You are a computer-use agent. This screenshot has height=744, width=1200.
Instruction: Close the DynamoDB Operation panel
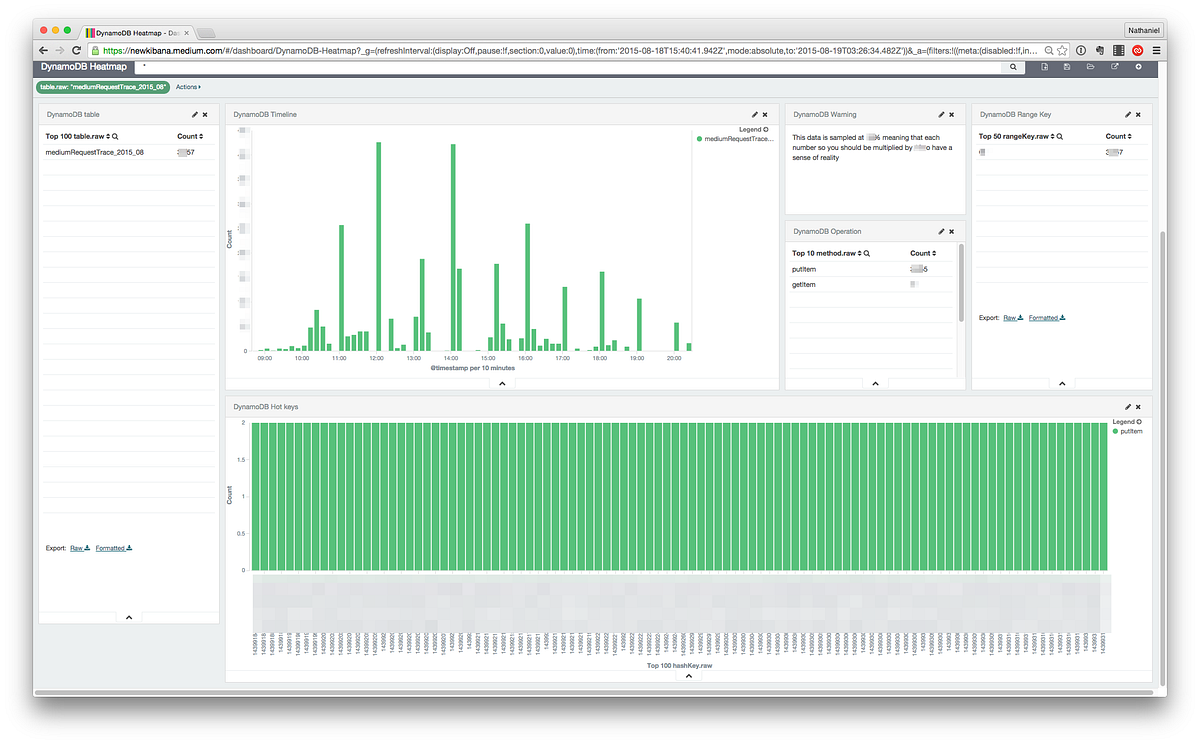point(952,232)
